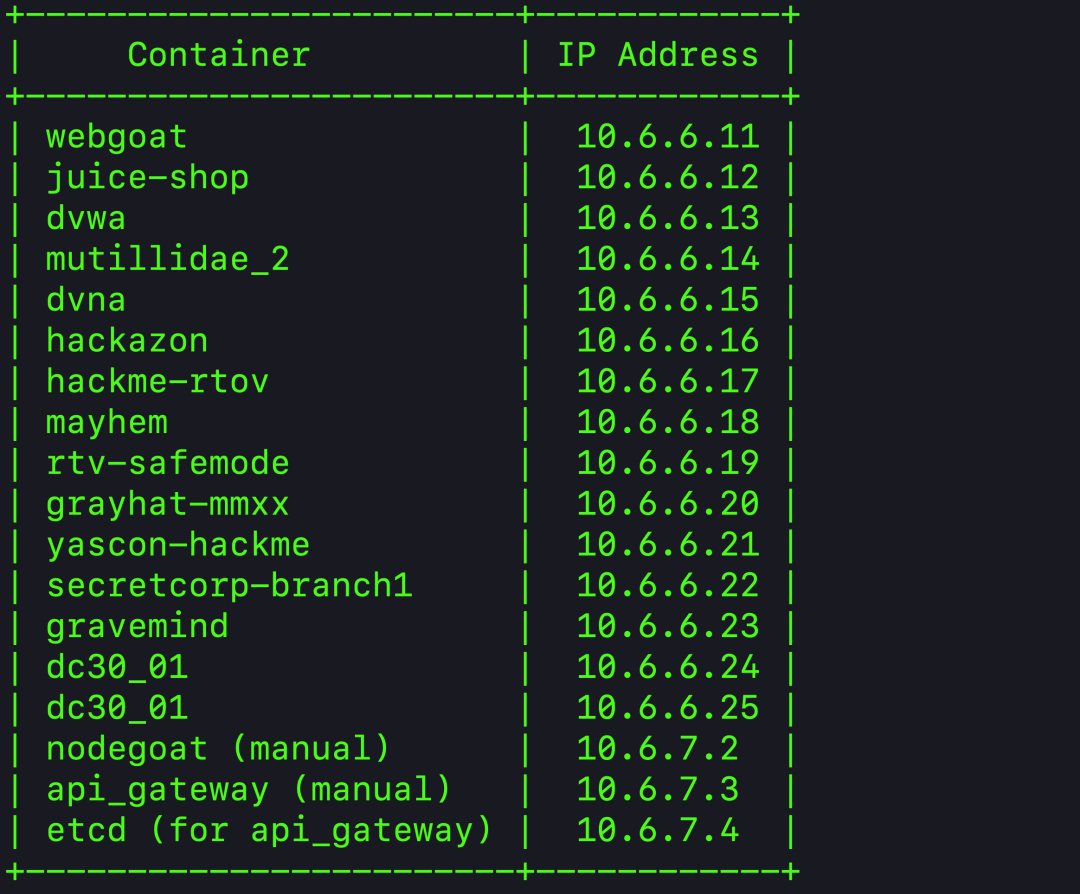Click the Container column header

(219, 55)
